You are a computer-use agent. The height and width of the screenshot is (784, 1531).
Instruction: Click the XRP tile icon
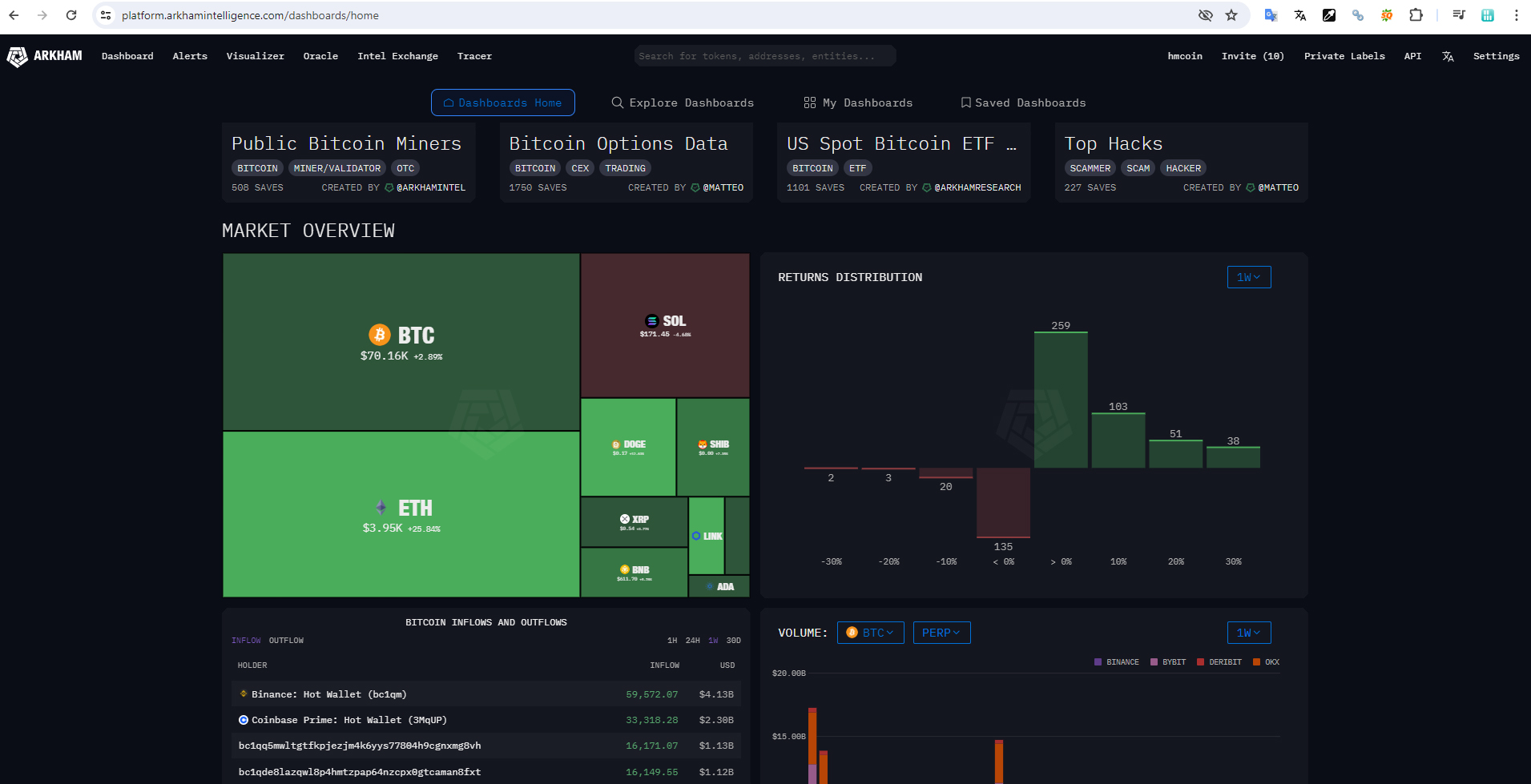[x=625, y=519]
